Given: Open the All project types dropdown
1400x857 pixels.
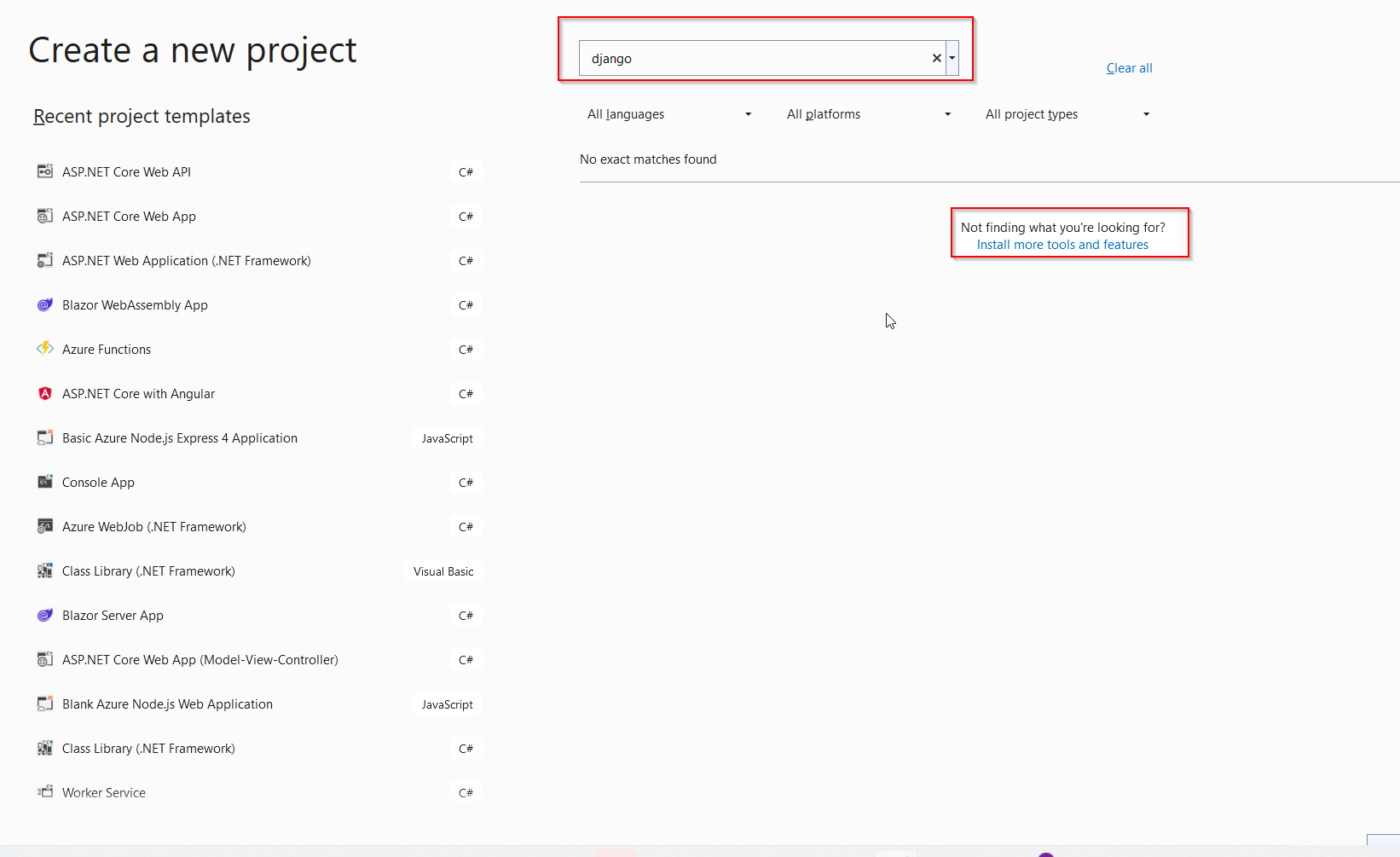Looking at the screenshot, I should coord(1067,114).
